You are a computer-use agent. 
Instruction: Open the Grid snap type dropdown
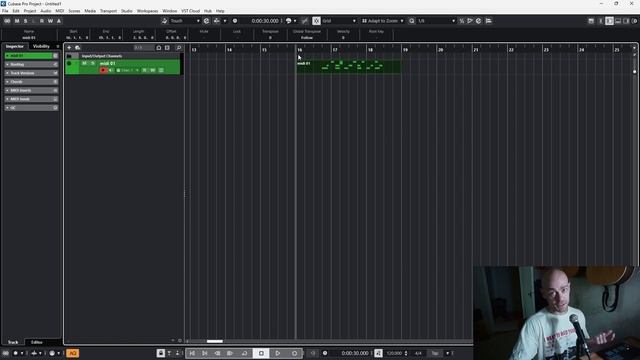tap(339, 21)
